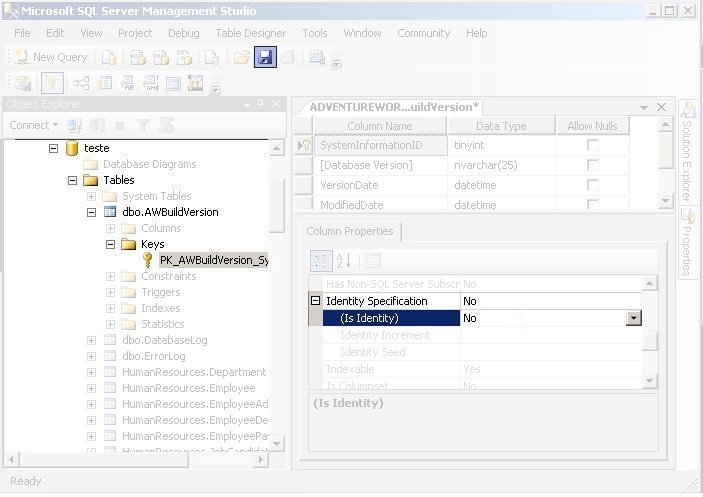Expand the dbo.DatabaseLog table
The image size is (703, 497).
pyautogui.click(x=91, y=341)
